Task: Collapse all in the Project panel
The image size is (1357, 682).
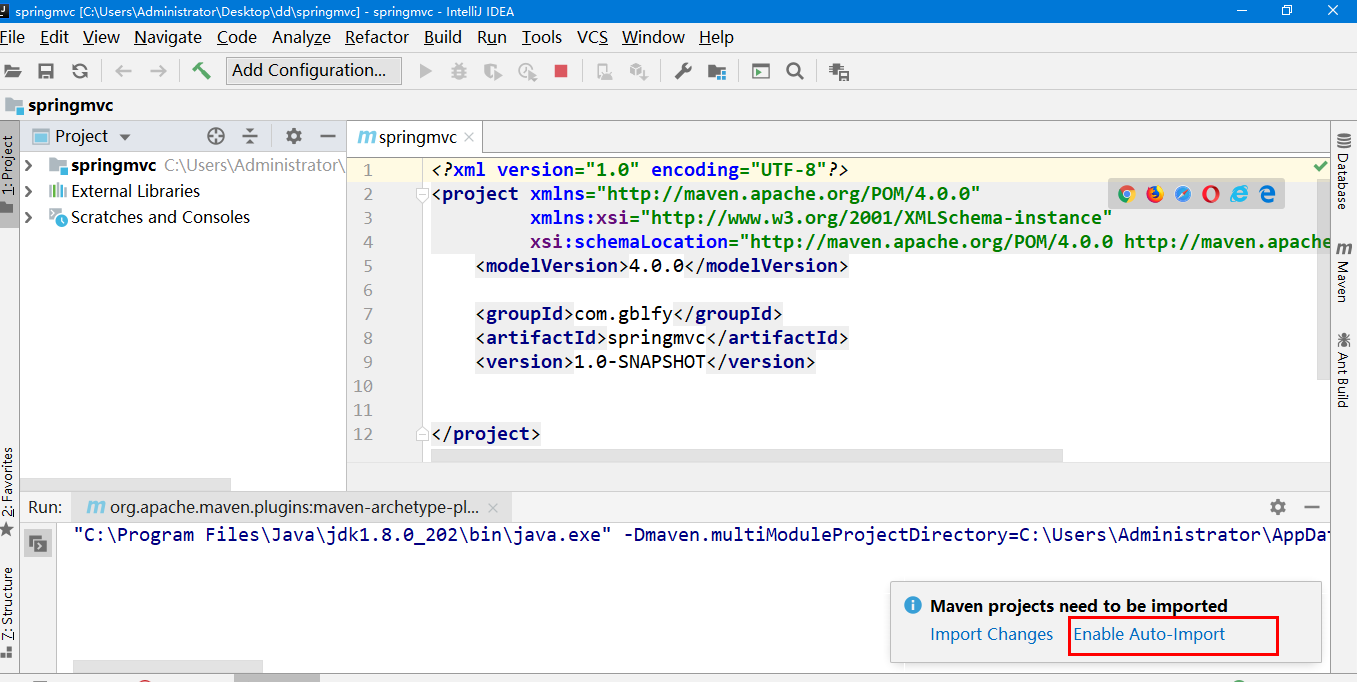Action: [x=250, y=136]
